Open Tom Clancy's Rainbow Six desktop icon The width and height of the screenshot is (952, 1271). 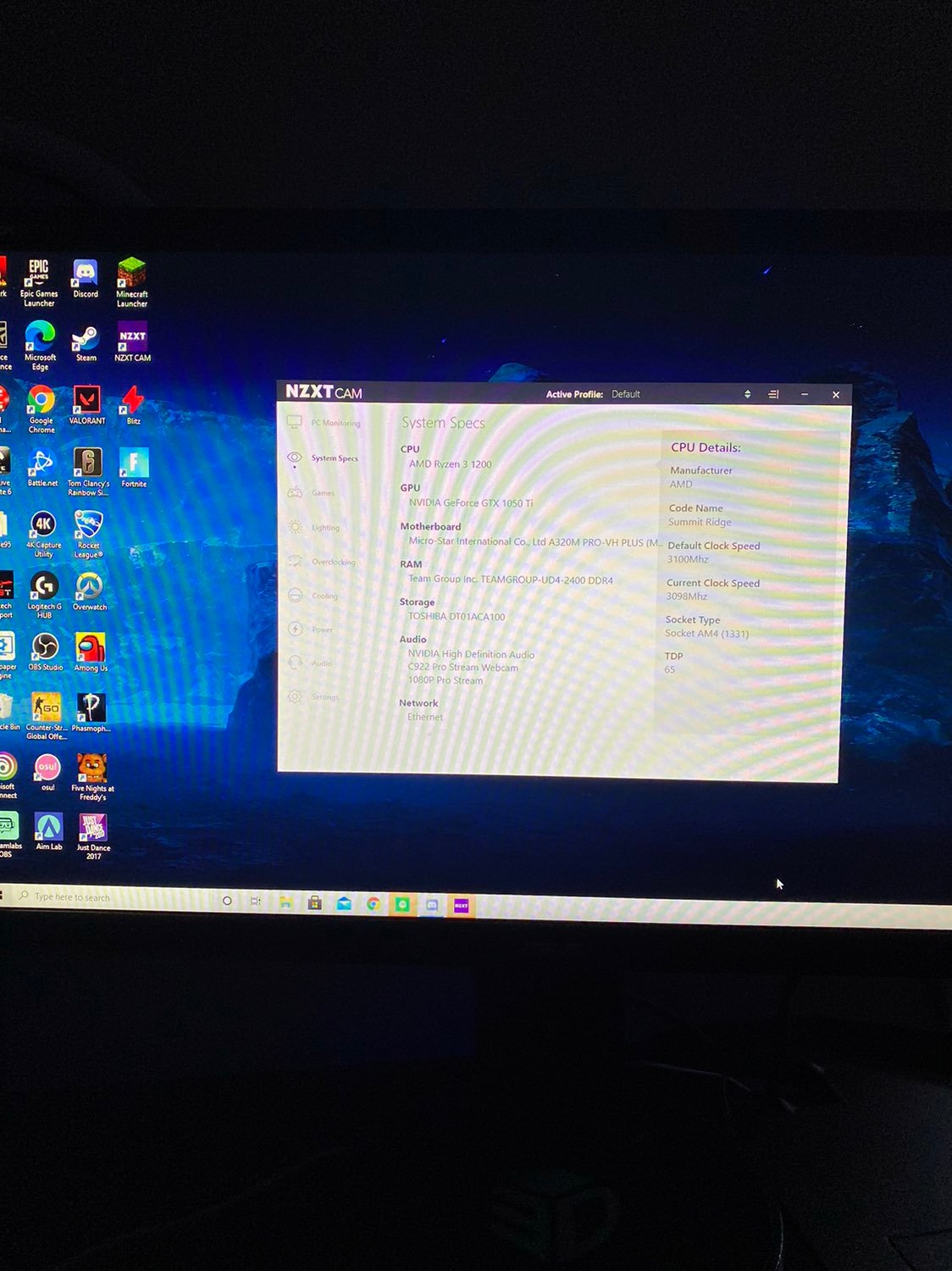(88, 471)
